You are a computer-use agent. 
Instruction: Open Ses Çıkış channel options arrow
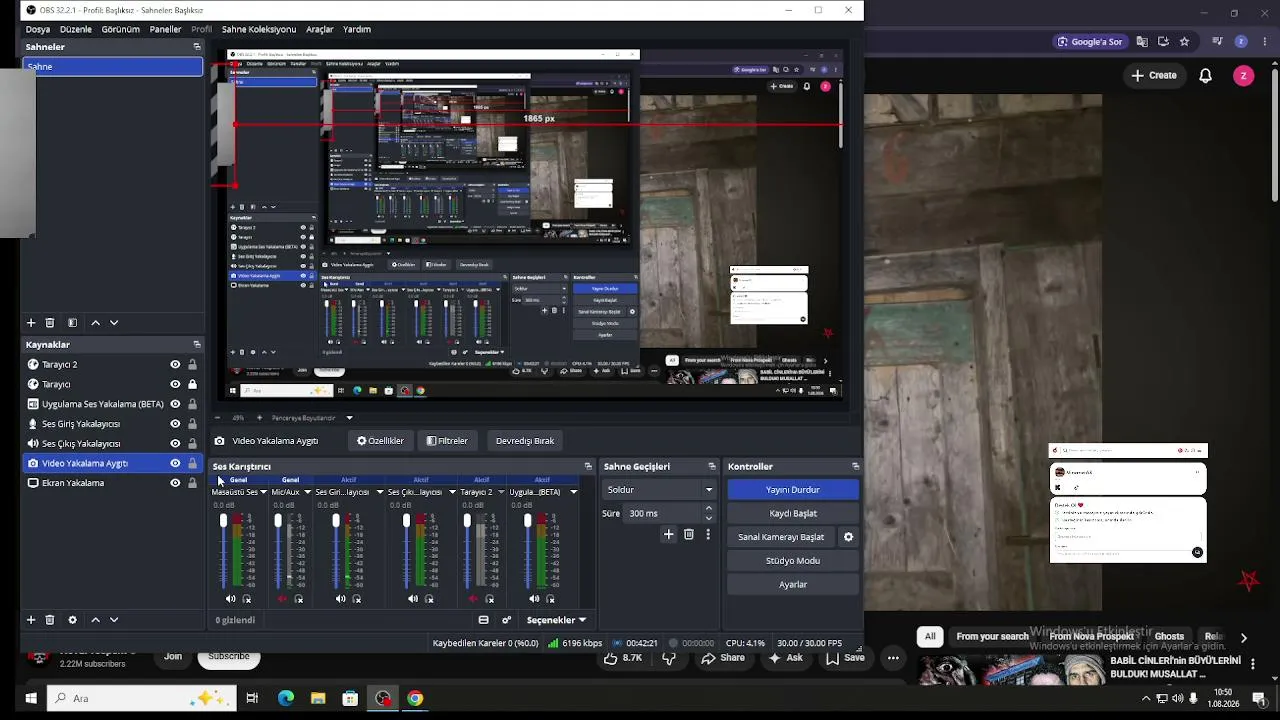452,492
